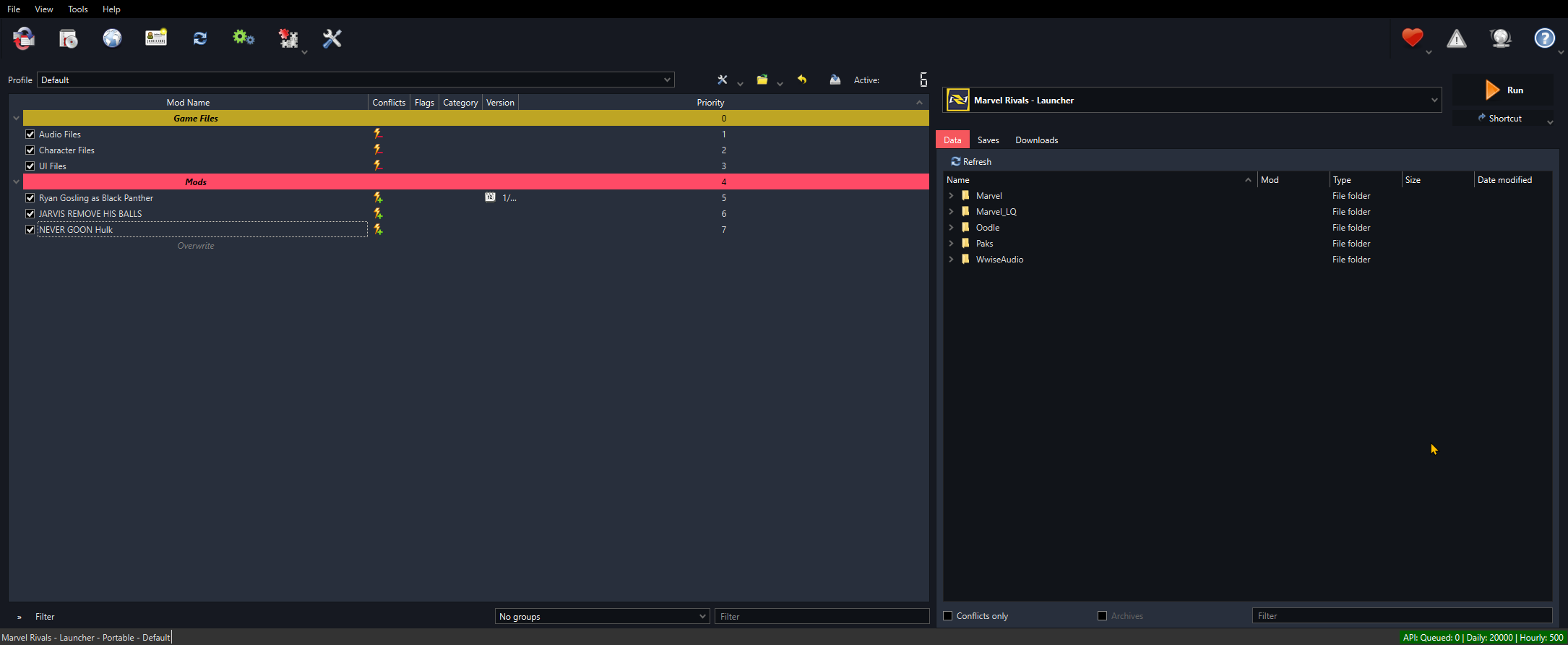Switch to the Saves tab

click(988, 140)
